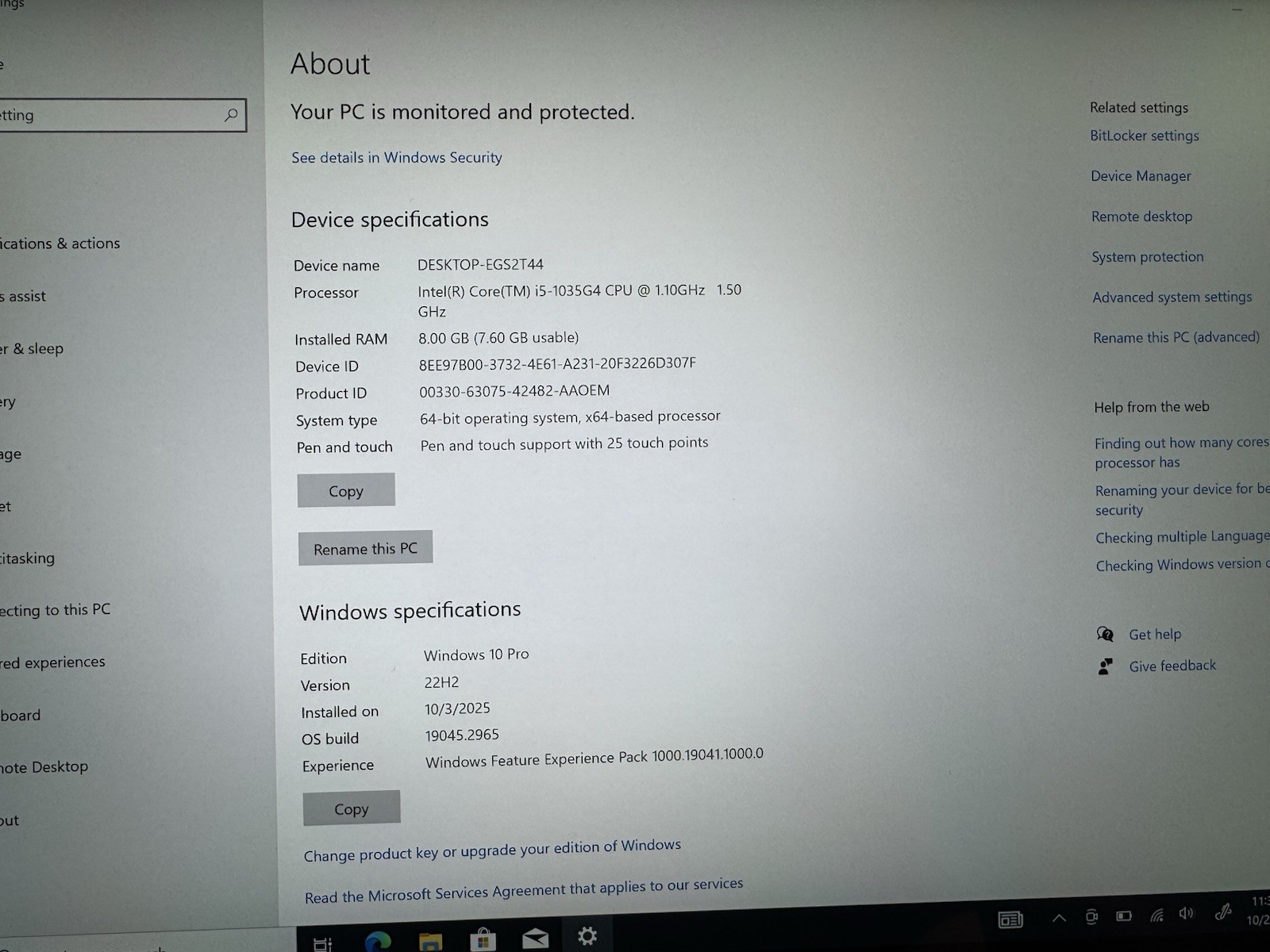The height and width of the screenshot is (952, 1270).
Task: Click Windows Feature Experience Pack text
Action: pyautogui.click(x=595, y=758)
